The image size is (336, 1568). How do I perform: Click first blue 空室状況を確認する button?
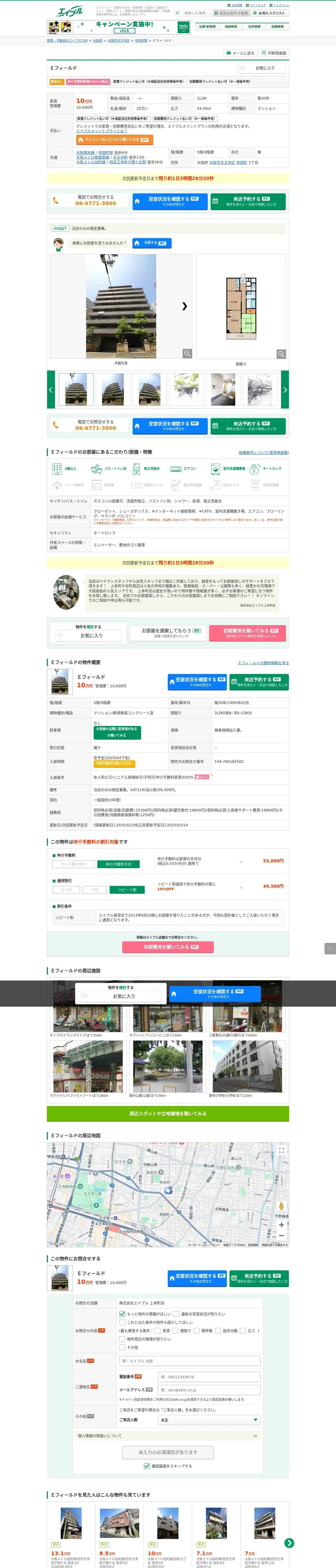pyautogui.click(x=170, y=201)
